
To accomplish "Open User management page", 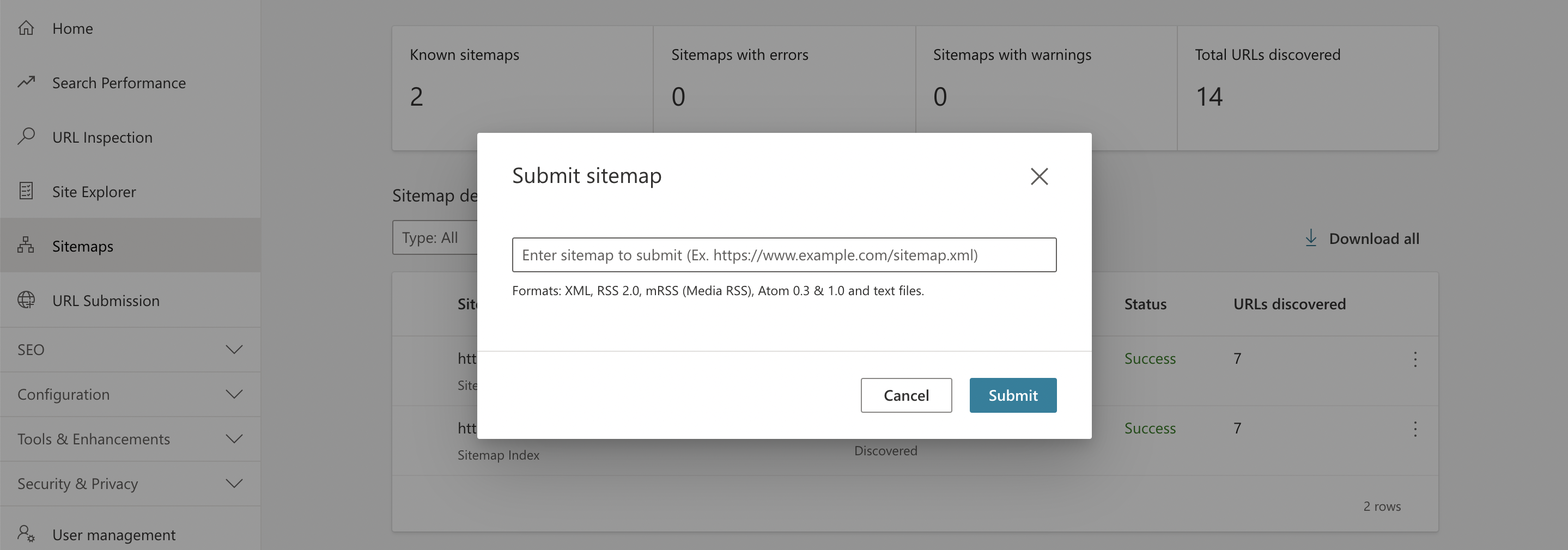I will pyautogui.click(x=130, y=534).
